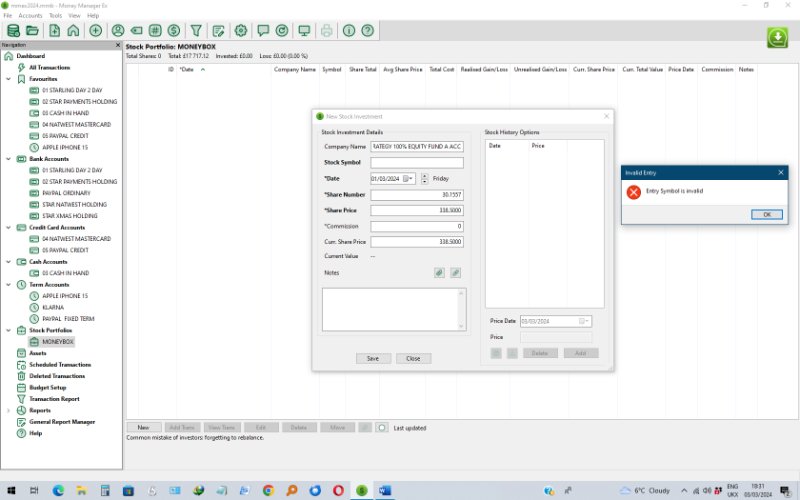Go to Home page via toolbar house icon
This screenshot has width=800, height=500.
click(x=73, y=31)
